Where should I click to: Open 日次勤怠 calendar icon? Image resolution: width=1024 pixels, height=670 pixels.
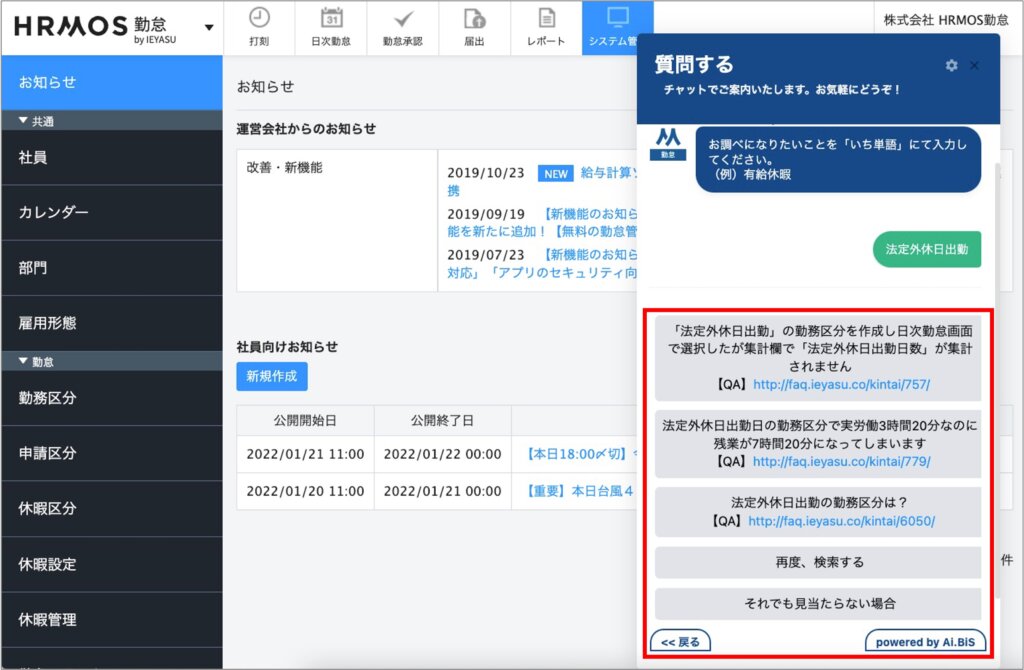click(x=331, y=18)
